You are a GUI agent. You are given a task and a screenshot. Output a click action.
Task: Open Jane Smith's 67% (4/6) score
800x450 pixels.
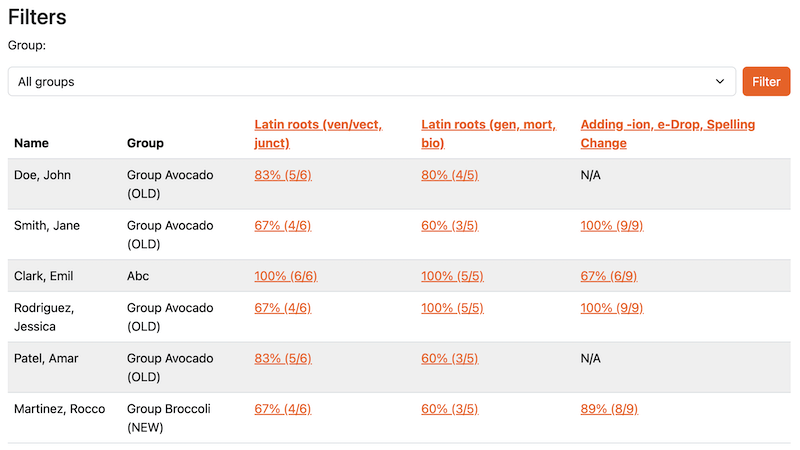(283, 226)
